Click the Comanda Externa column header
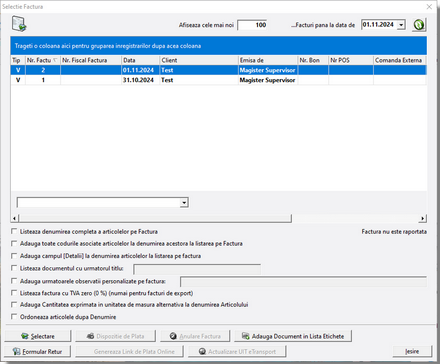Screen dimensions: 440x364 [x=400, y=60]
